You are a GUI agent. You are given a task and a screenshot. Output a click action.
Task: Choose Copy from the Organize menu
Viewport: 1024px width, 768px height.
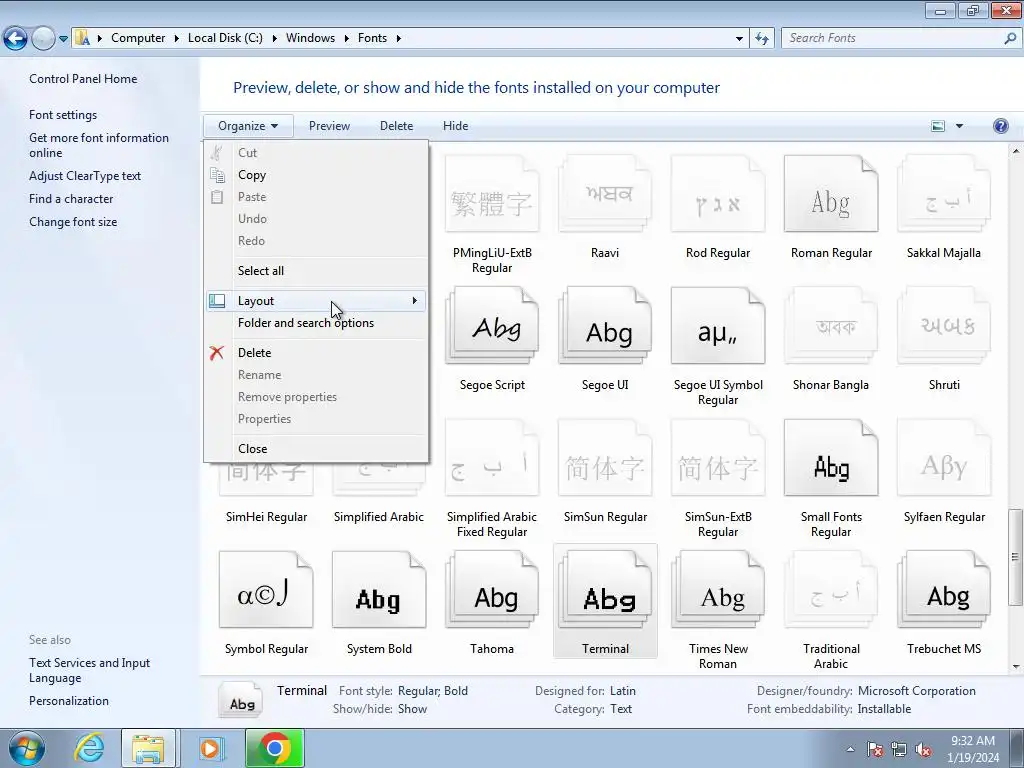[x=316, y=175]
